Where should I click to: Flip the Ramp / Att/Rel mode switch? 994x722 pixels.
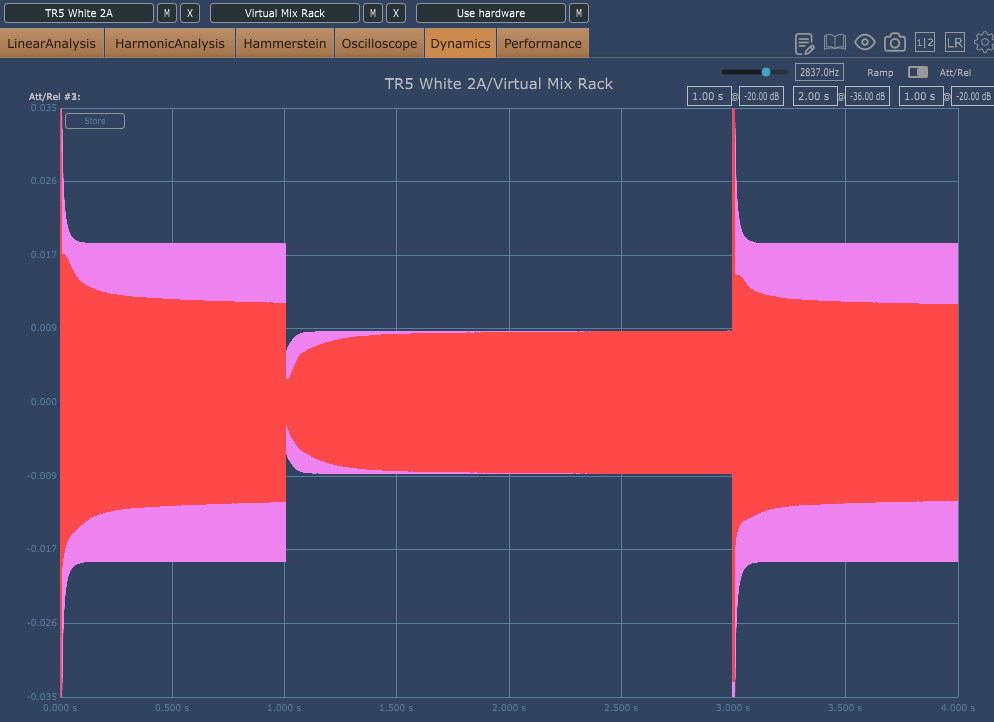(x=917, y=72)
